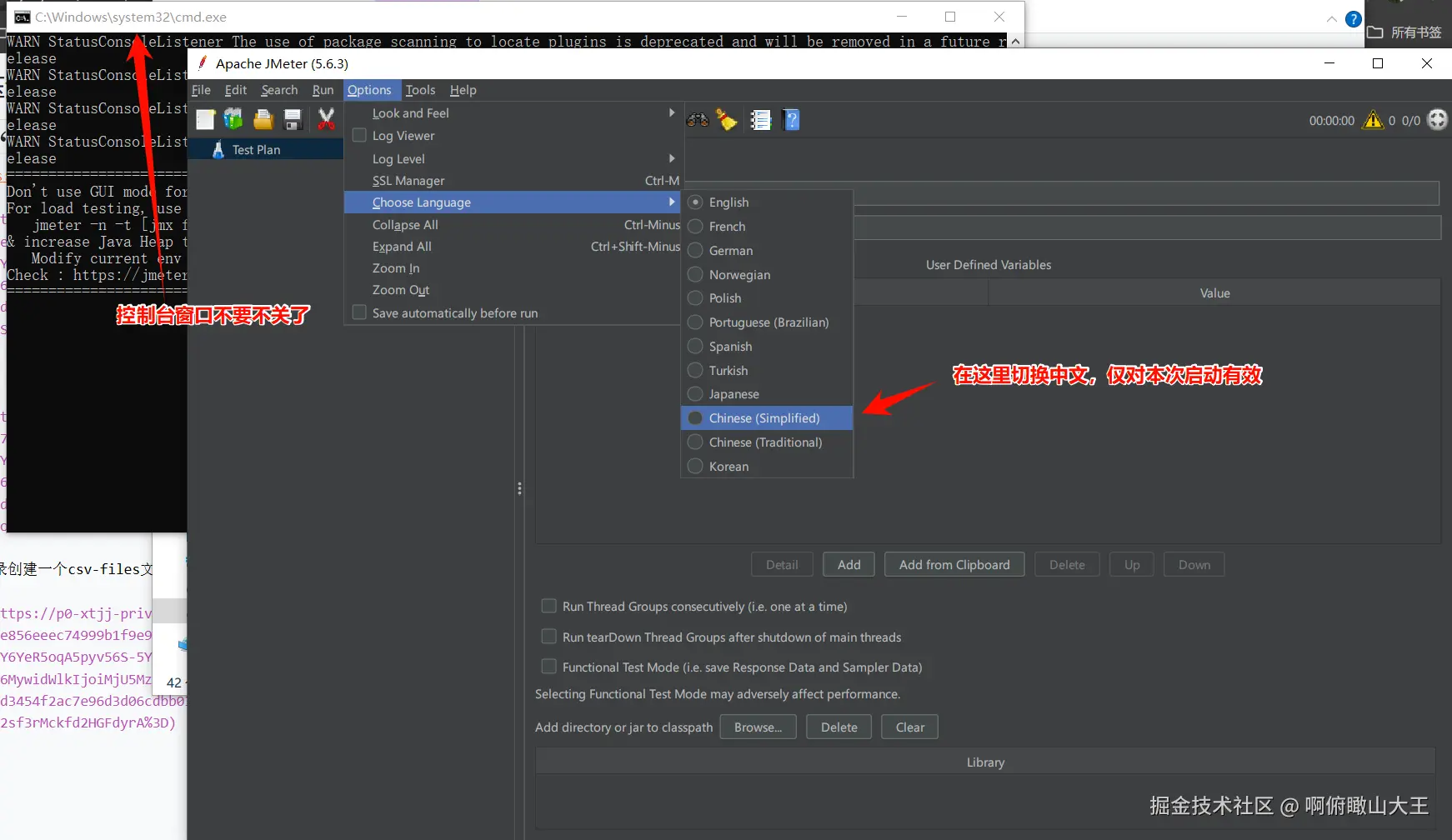This screenshot has height=840, width=1452.
Task: Choose Chinese (Simplified) language
Action: point(767,418)
